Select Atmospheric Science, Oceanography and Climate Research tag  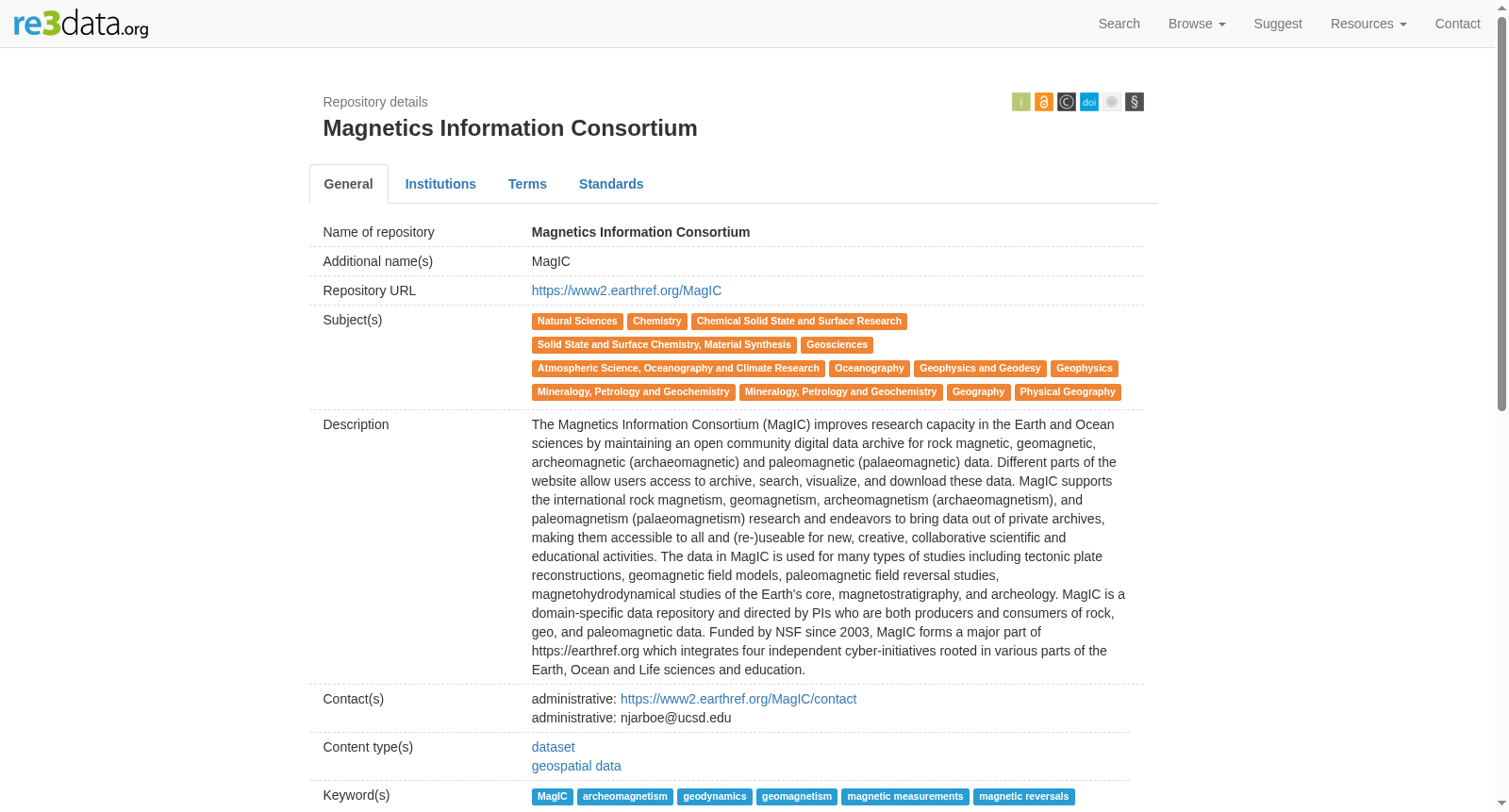pyautogui.click(x=678, y=369)
